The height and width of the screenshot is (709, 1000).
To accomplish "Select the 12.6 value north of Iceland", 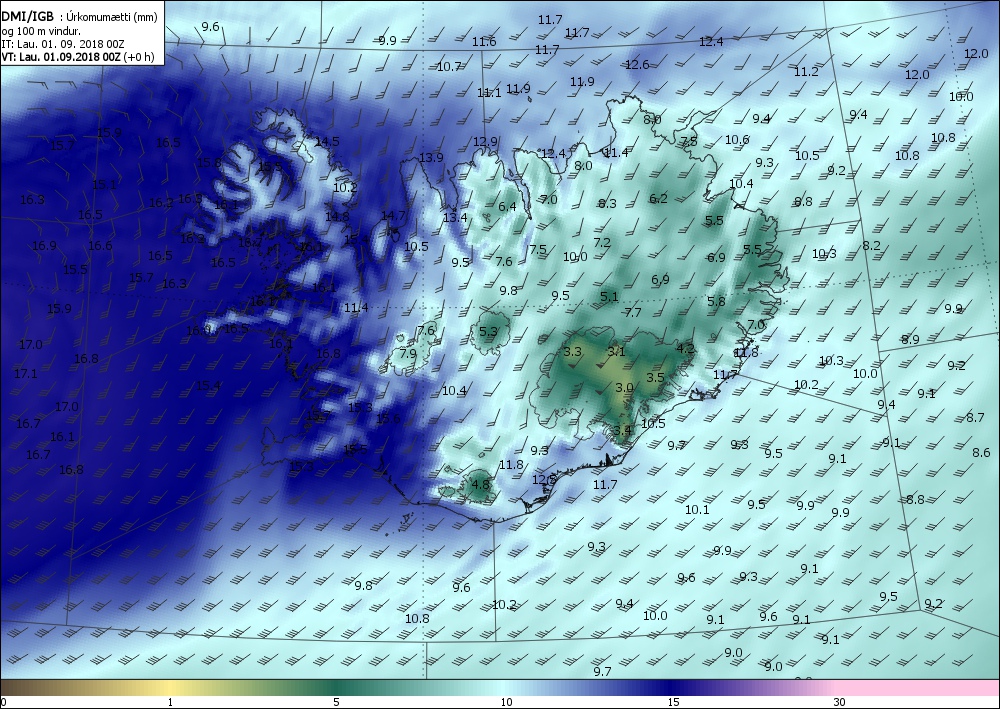I will point(637,64).
